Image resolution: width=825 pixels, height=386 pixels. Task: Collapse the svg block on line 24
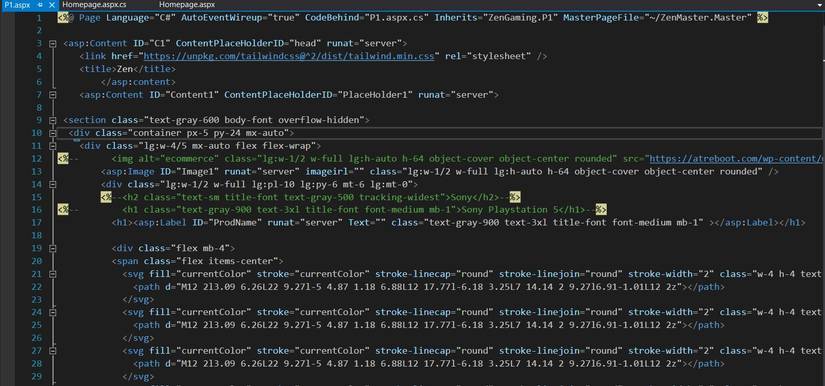(x=53, y=313)
